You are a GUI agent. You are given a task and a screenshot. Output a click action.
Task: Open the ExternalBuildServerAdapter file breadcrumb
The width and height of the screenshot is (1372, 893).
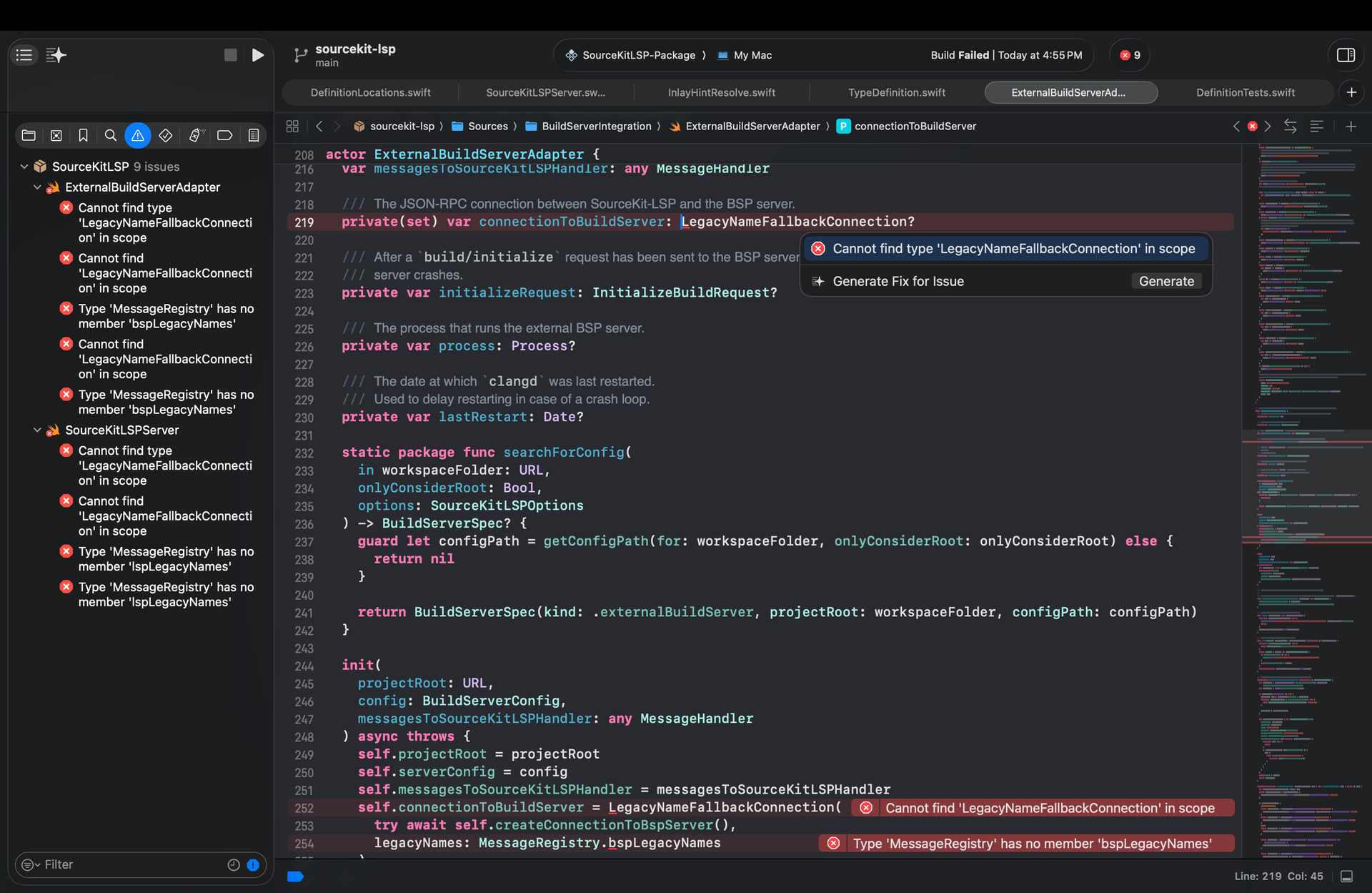tap(745, 126)
